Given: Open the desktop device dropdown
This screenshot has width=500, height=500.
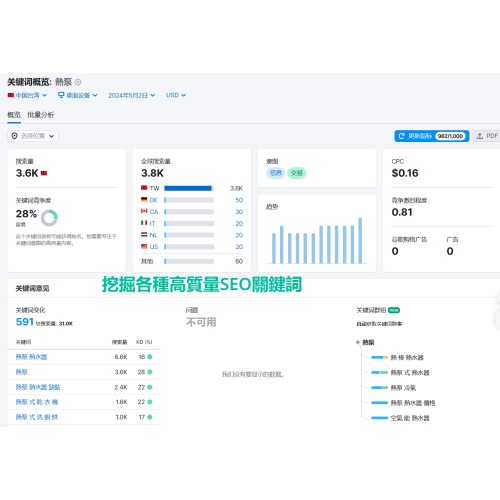Looking at the screenshot, I should click(x=78, y=95).
